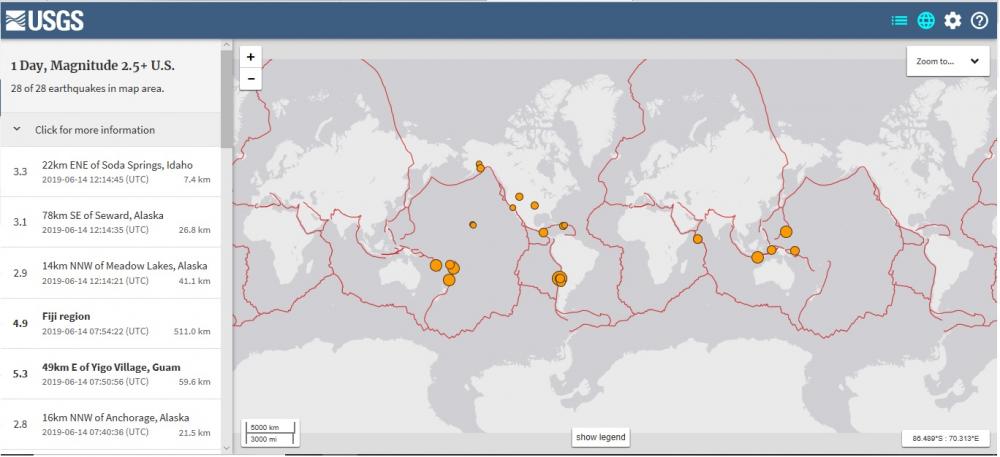The height and width of the screenshot is (457, 1000).
Task: Click the earthquake marker near Guam
Action: tap(786, 231)
